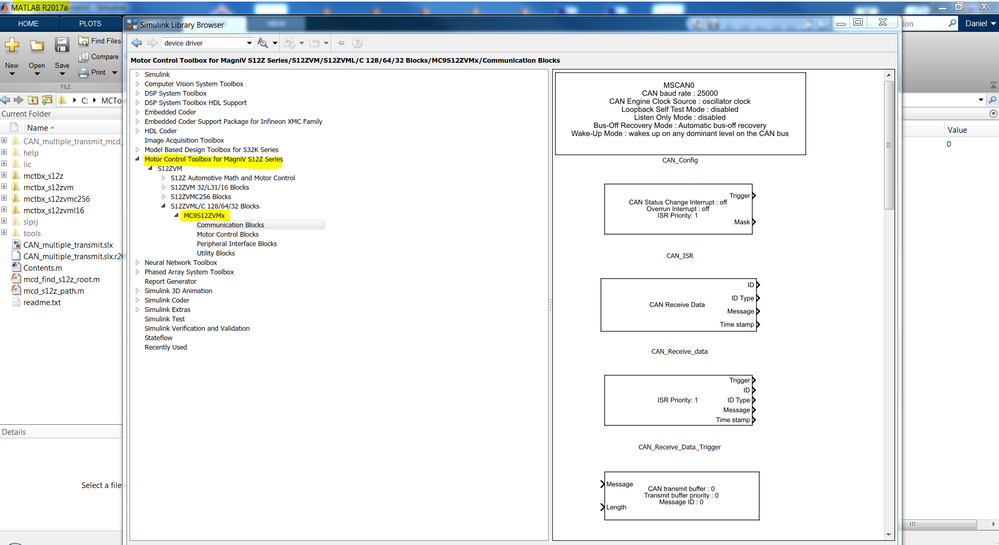Select the CAN transmit buffer block
Image resolution: width=999 pixels, height=545 pixels.
tap(681, 496)
